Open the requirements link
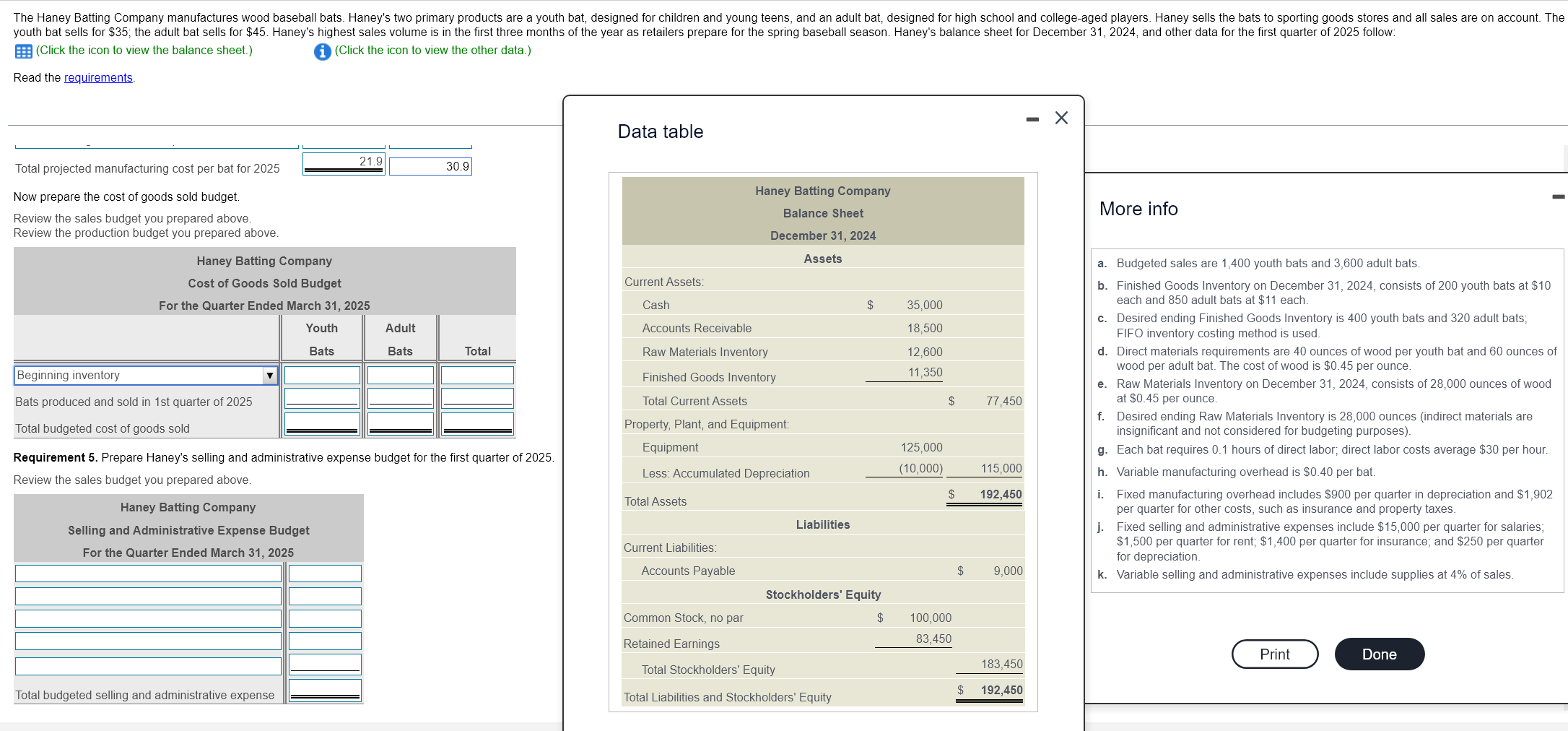The width and height of the screenshot is (1568, 731). click(97, 77)
